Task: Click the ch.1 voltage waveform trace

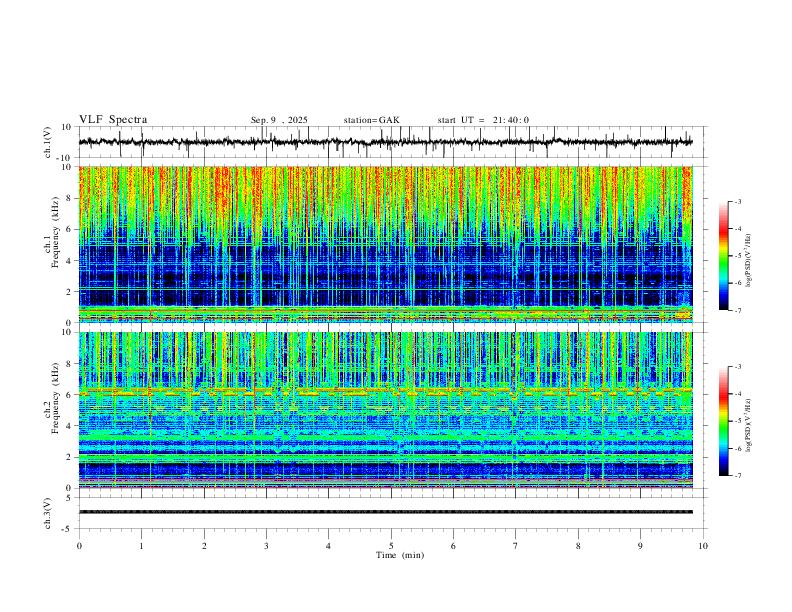Action: (385, 142)
